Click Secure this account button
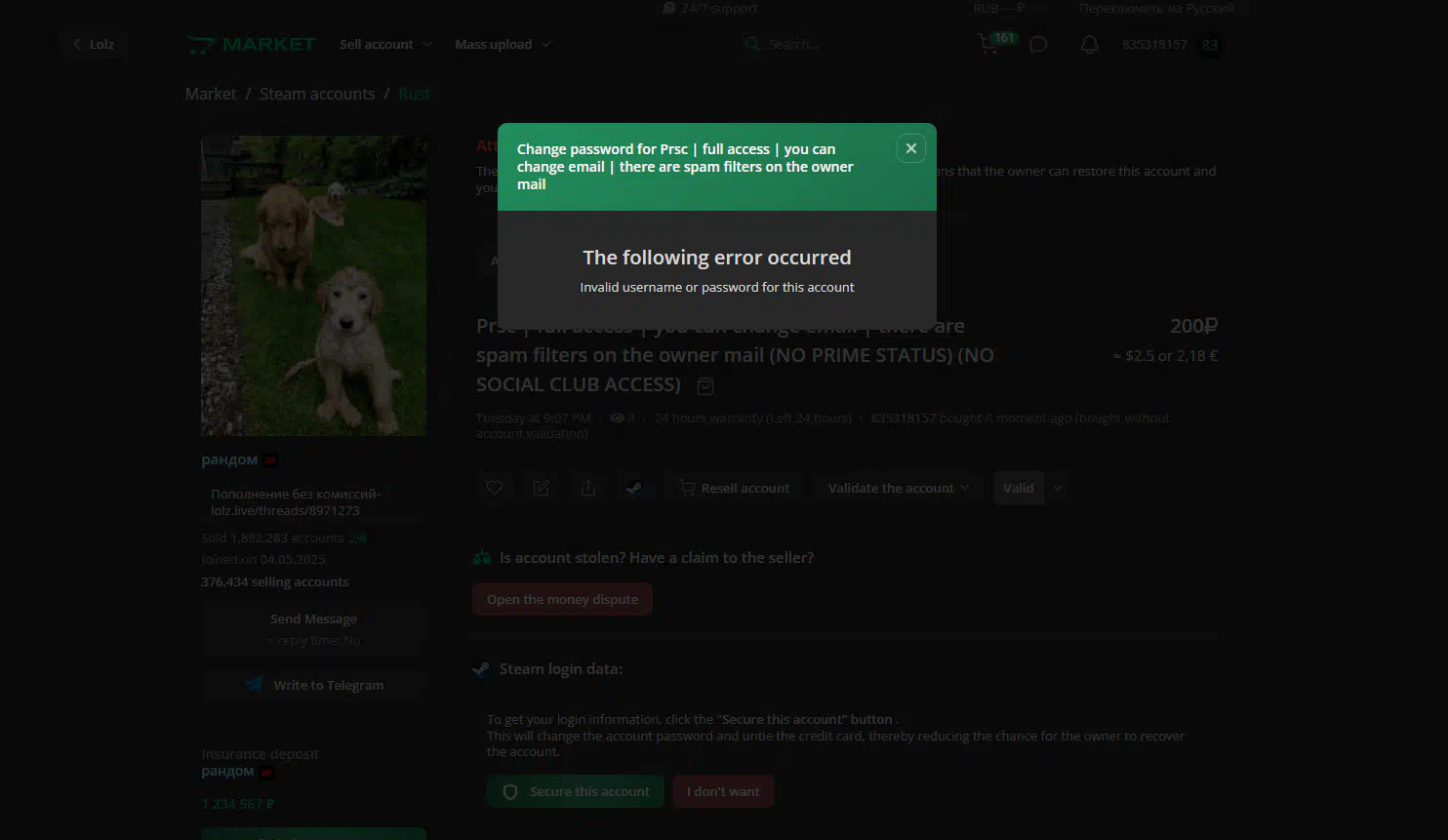The width and height of the screenshot is (1448, 840). [576, 791]
